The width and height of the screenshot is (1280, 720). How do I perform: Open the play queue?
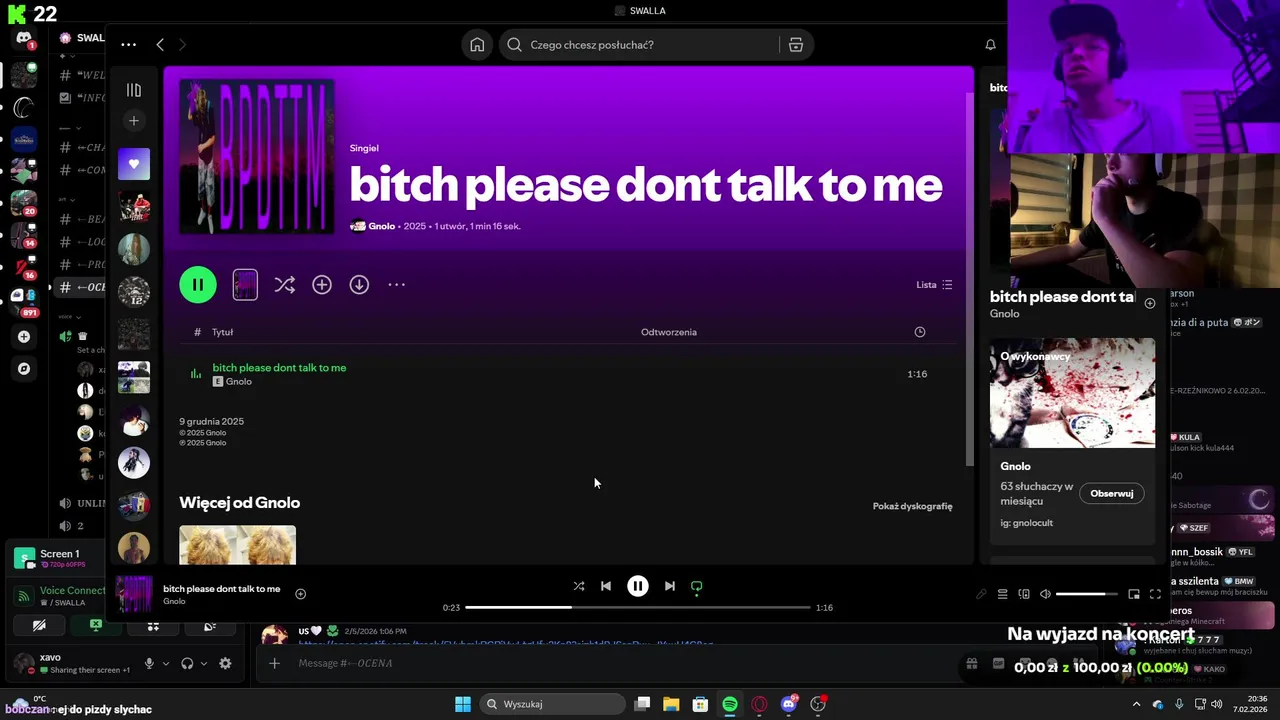point(1002,594)
